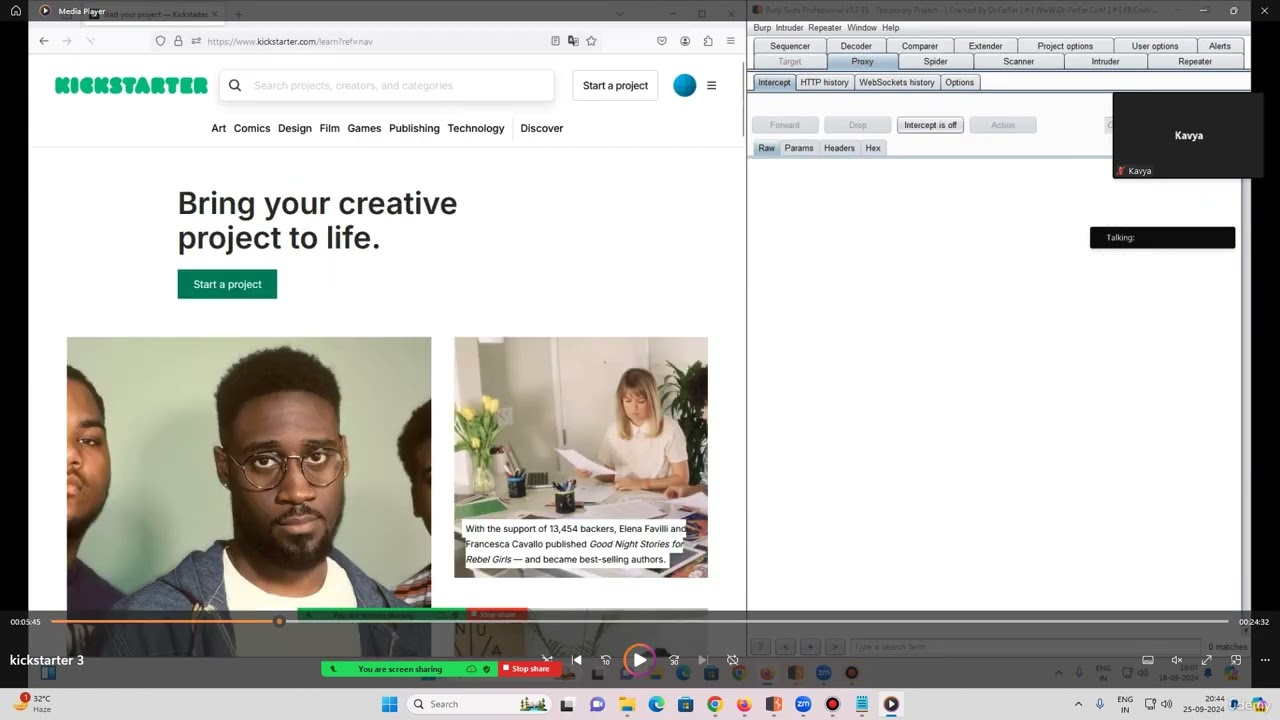Open the Windows Start menu
The height and width of the screenshot is (720, 1280).
pyautogui.click(x=389, y=704)
